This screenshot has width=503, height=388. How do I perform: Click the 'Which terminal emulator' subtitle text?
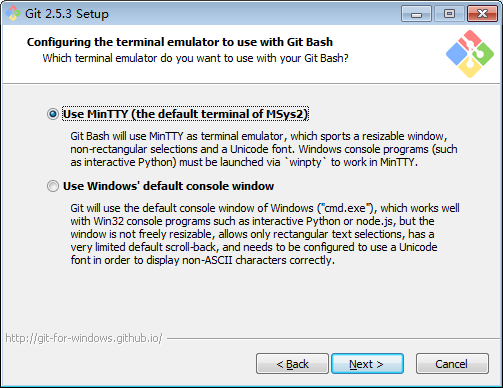pyautogui.click(x=195, y=58)
